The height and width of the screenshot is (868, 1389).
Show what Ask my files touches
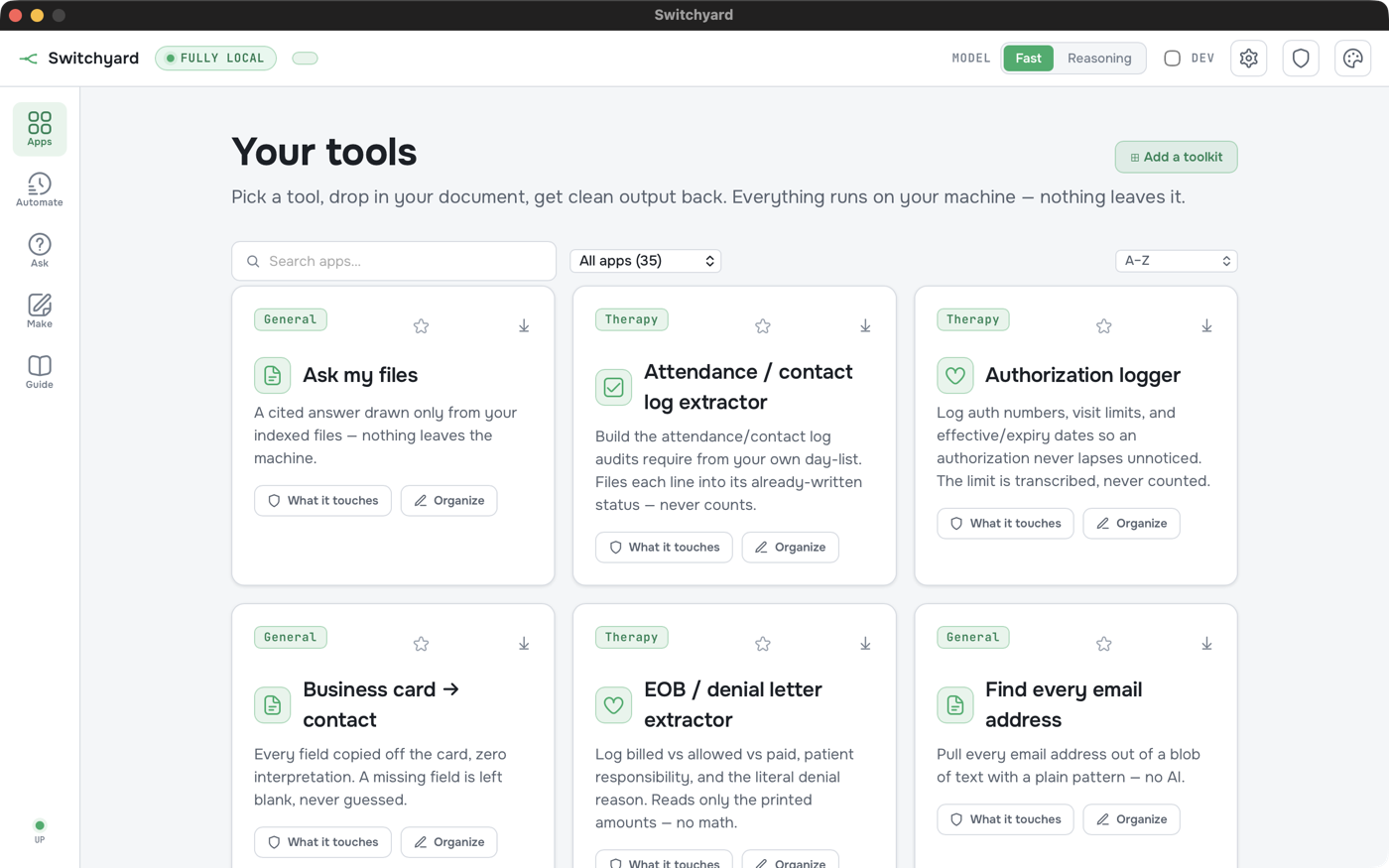(322, 501)
